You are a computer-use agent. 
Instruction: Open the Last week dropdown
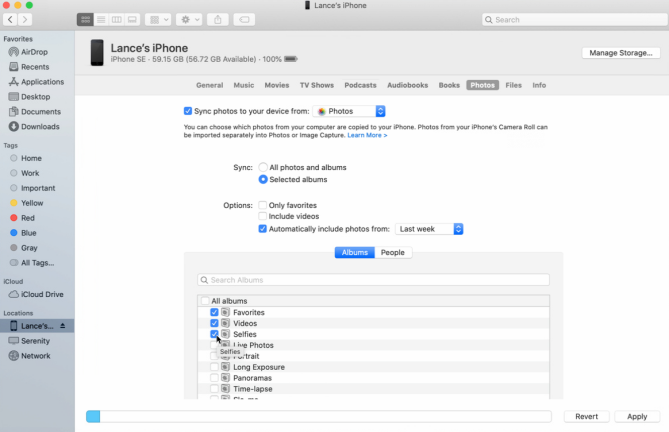tap(429, 229)
